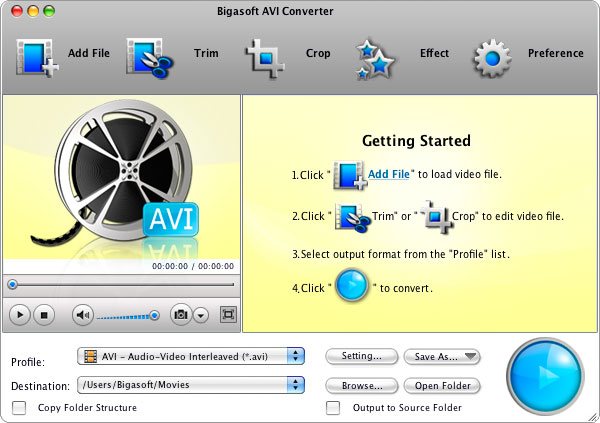Click the Open Folder button
The width and height of the screenshot is (600, 423).
442,386
